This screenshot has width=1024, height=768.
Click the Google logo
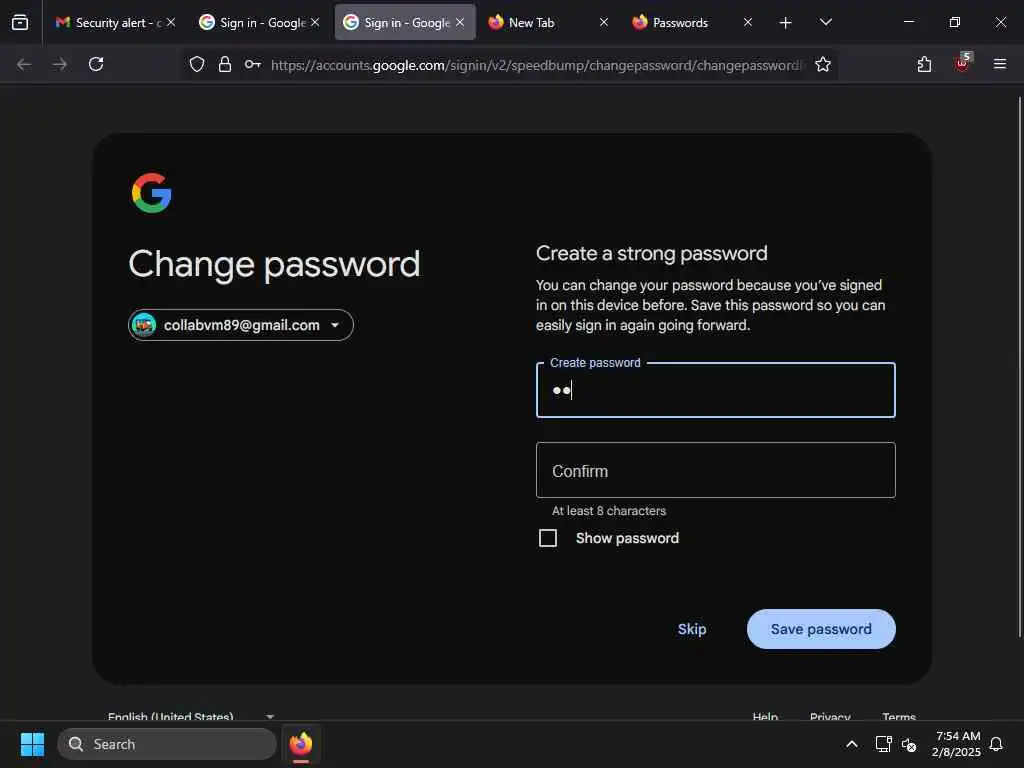[x=152, y=193]
